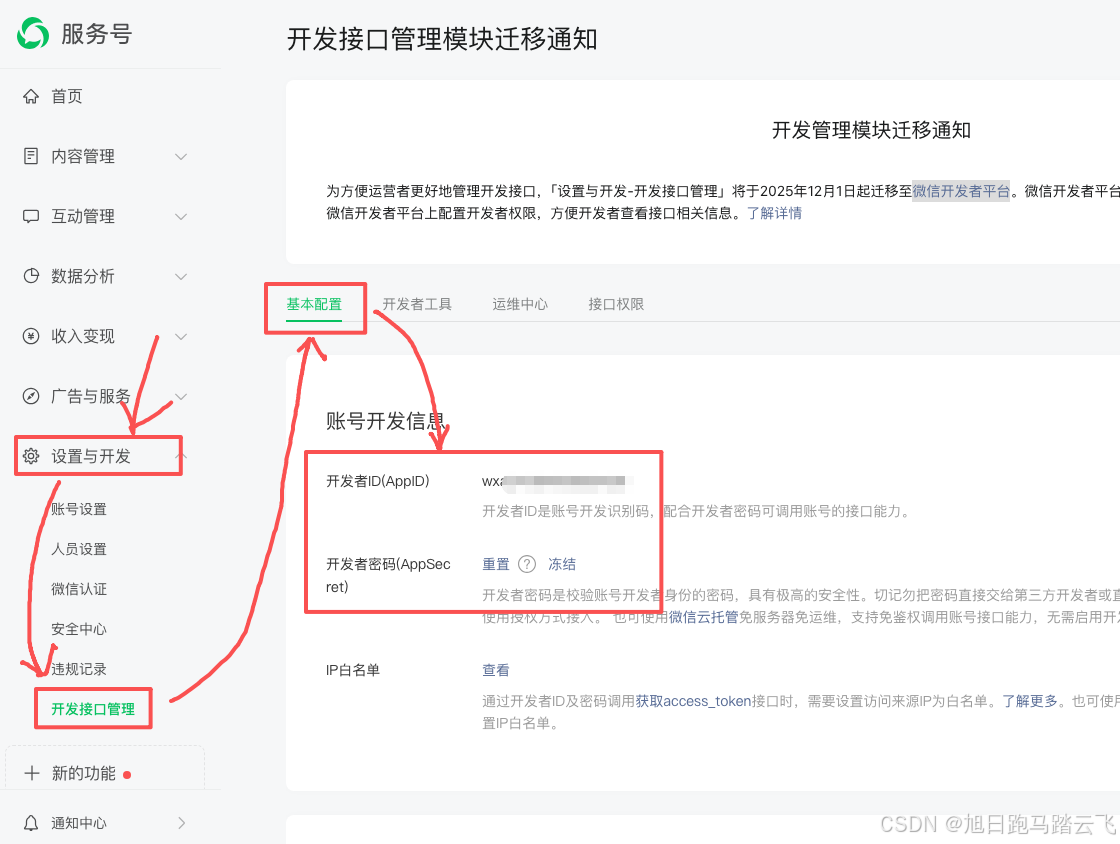Click the 广告与服务 compass icon

pyautogui.click(x=31, y=396)
